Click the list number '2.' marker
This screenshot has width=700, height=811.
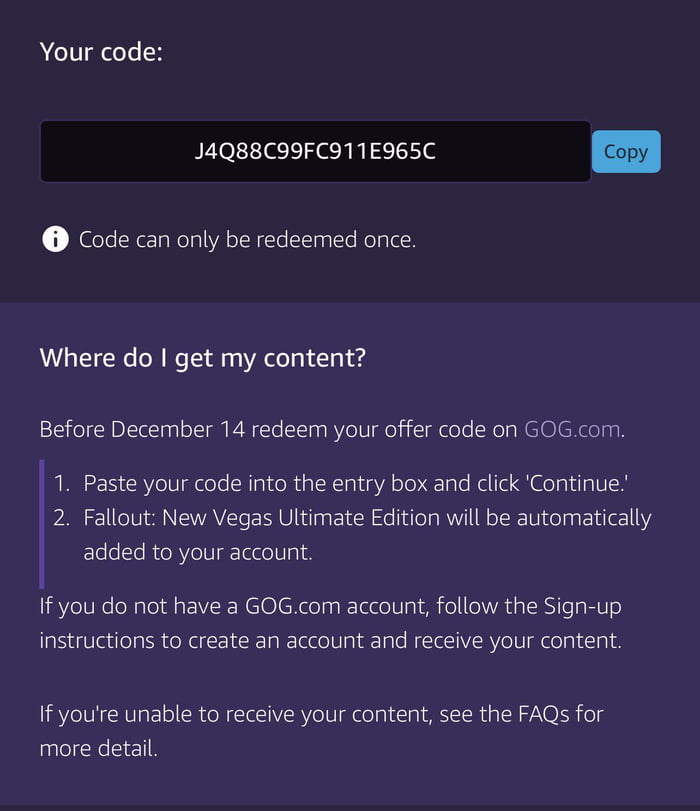62,518
